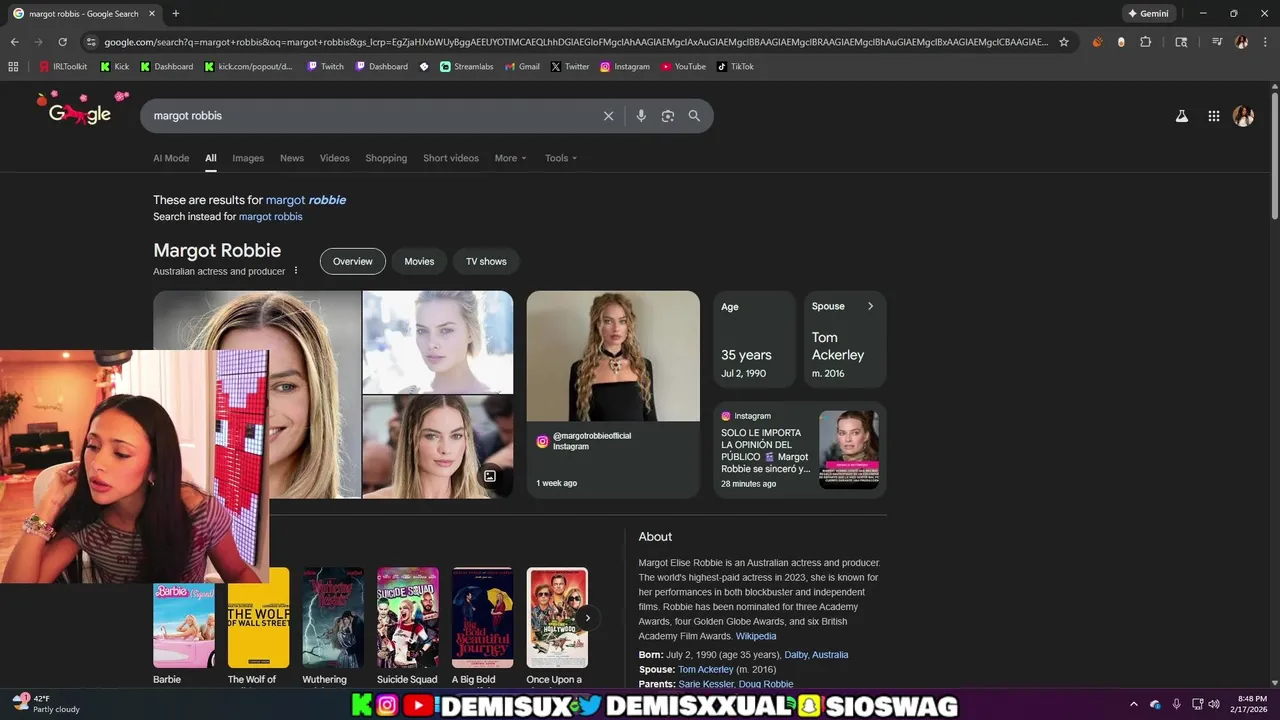Open the Google apps grid
Screen dimensions: 1280x720
coord(1213,116)
